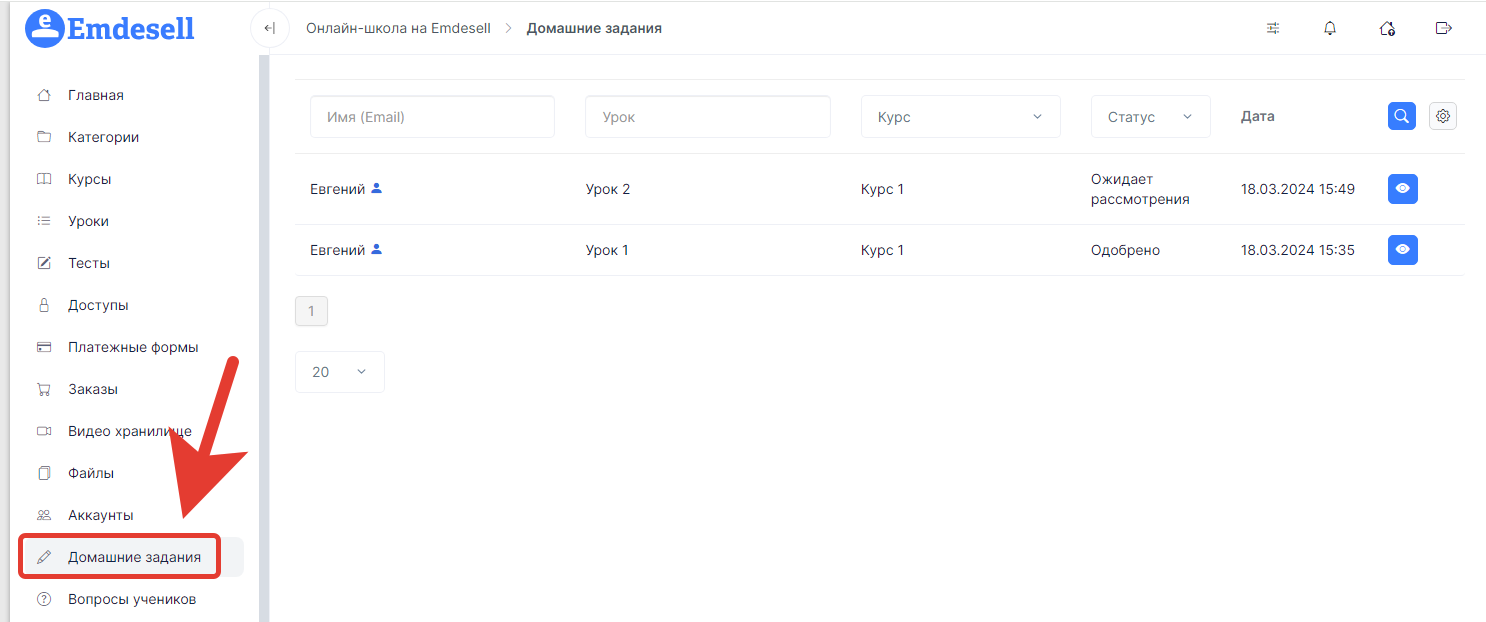
Task: View homework for Урок 2 with eye button
Action: coord(1403,188)
